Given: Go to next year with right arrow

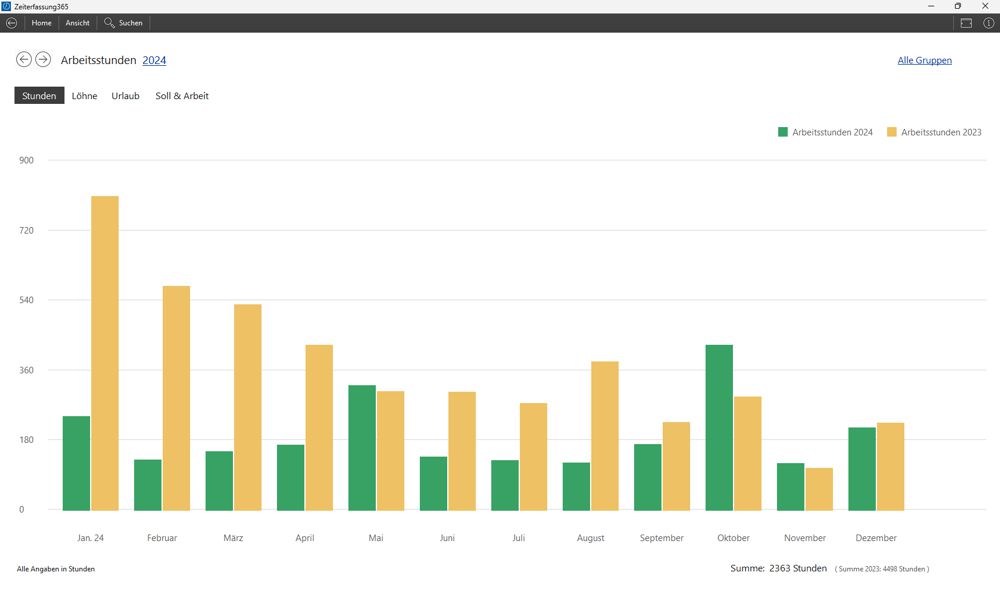Looking at the screenshot, I should pyautogui.click(x=43, y=60).
